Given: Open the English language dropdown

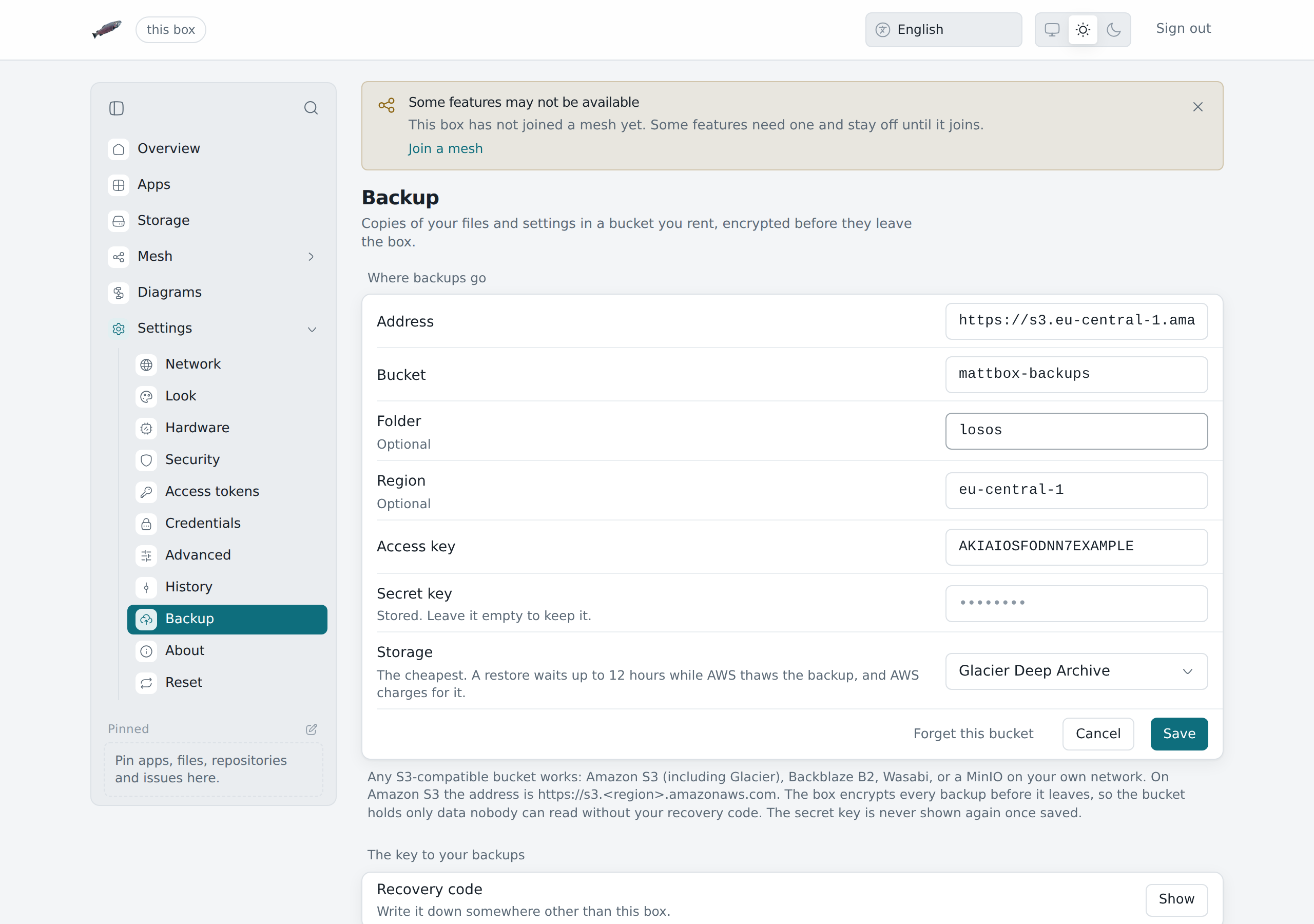Looking at the screenshot, I should pyautogui.click(x=943, y=30).
